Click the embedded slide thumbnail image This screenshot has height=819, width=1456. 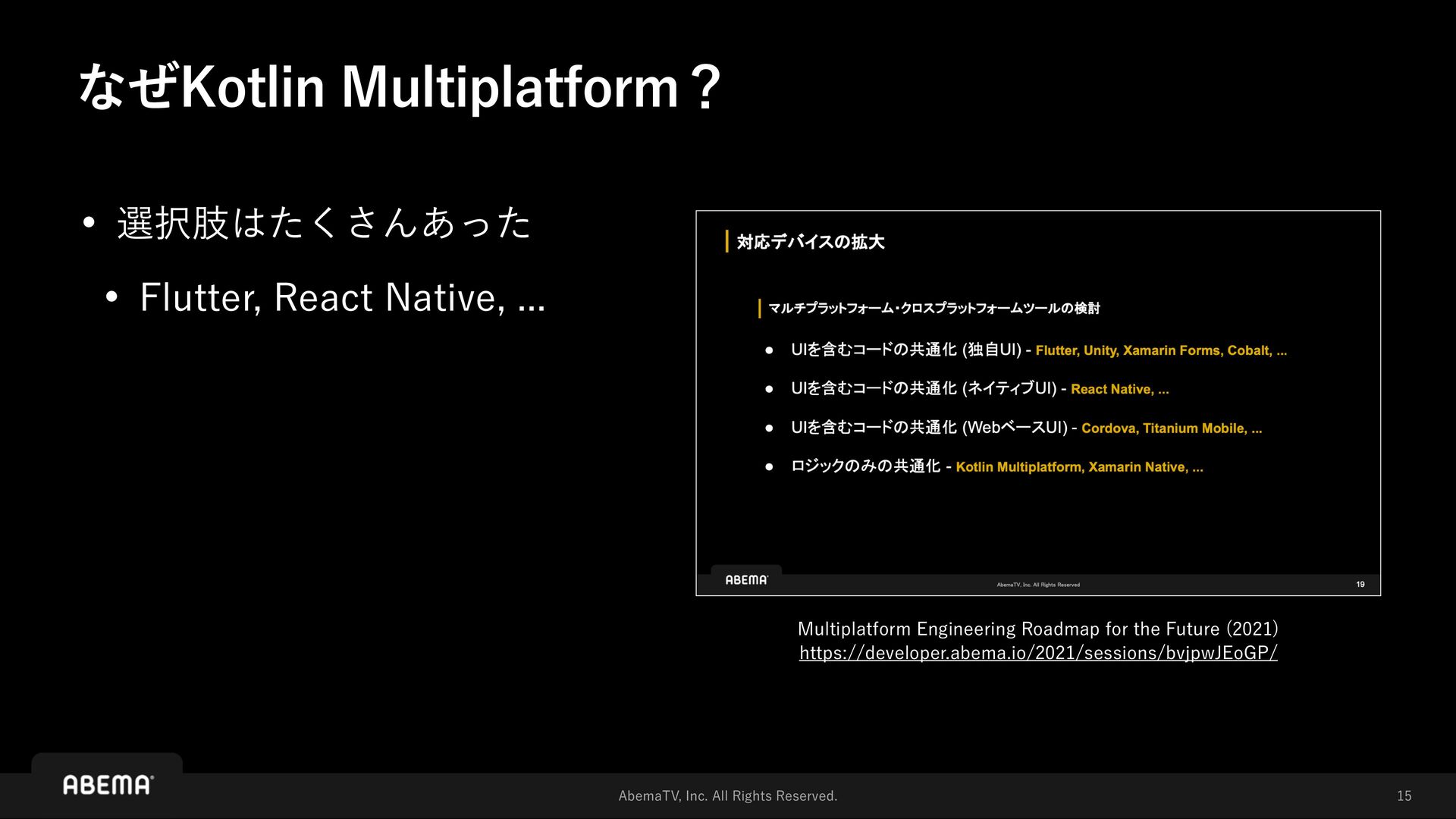tap(1038, 403)
